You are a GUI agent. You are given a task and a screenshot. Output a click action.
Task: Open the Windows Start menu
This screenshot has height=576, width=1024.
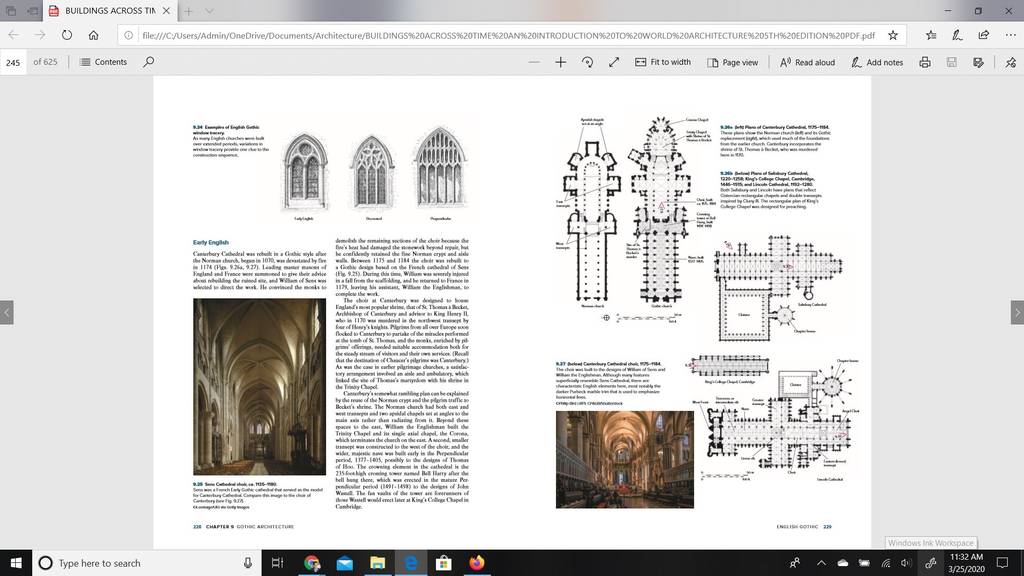point(16,563)
